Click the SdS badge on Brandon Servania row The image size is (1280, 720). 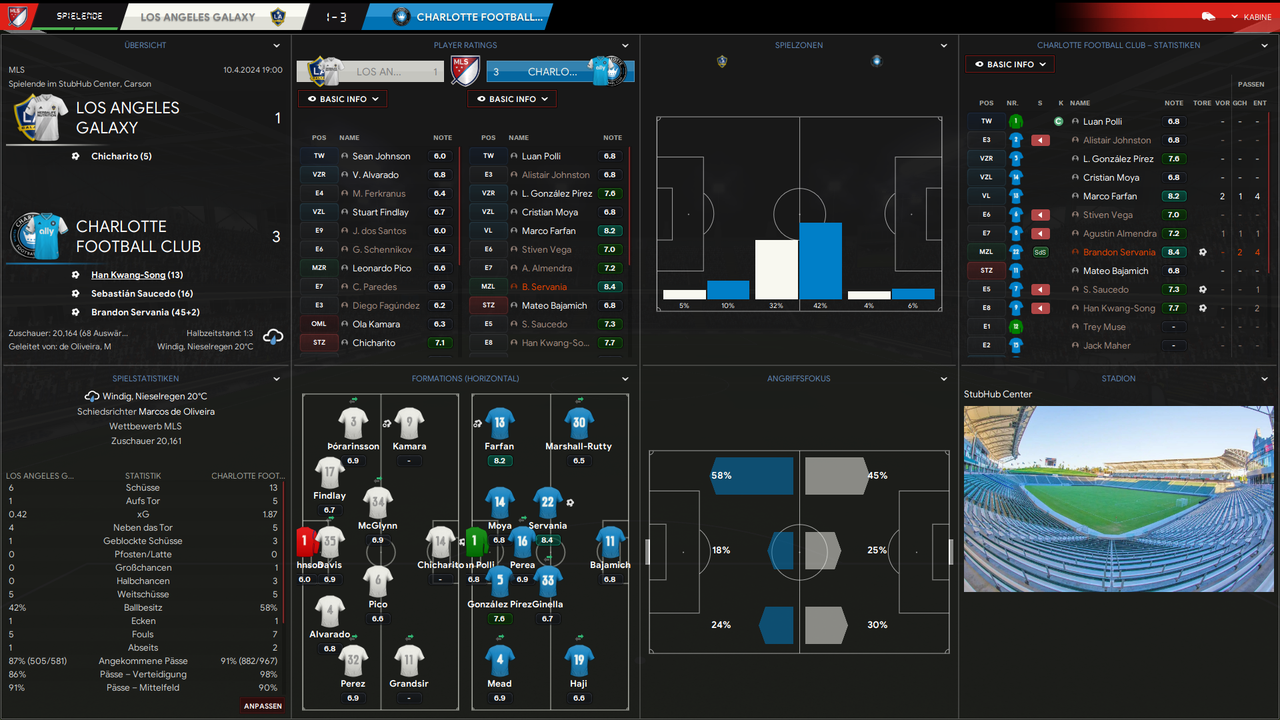pyautogui.click(x=1040, y=252)
